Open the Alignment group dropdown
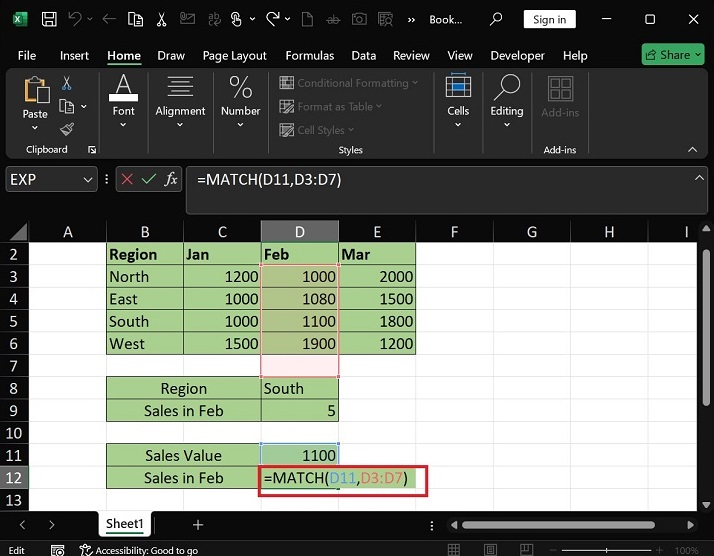This screenshot has width=714, height=556. (180, 124)
